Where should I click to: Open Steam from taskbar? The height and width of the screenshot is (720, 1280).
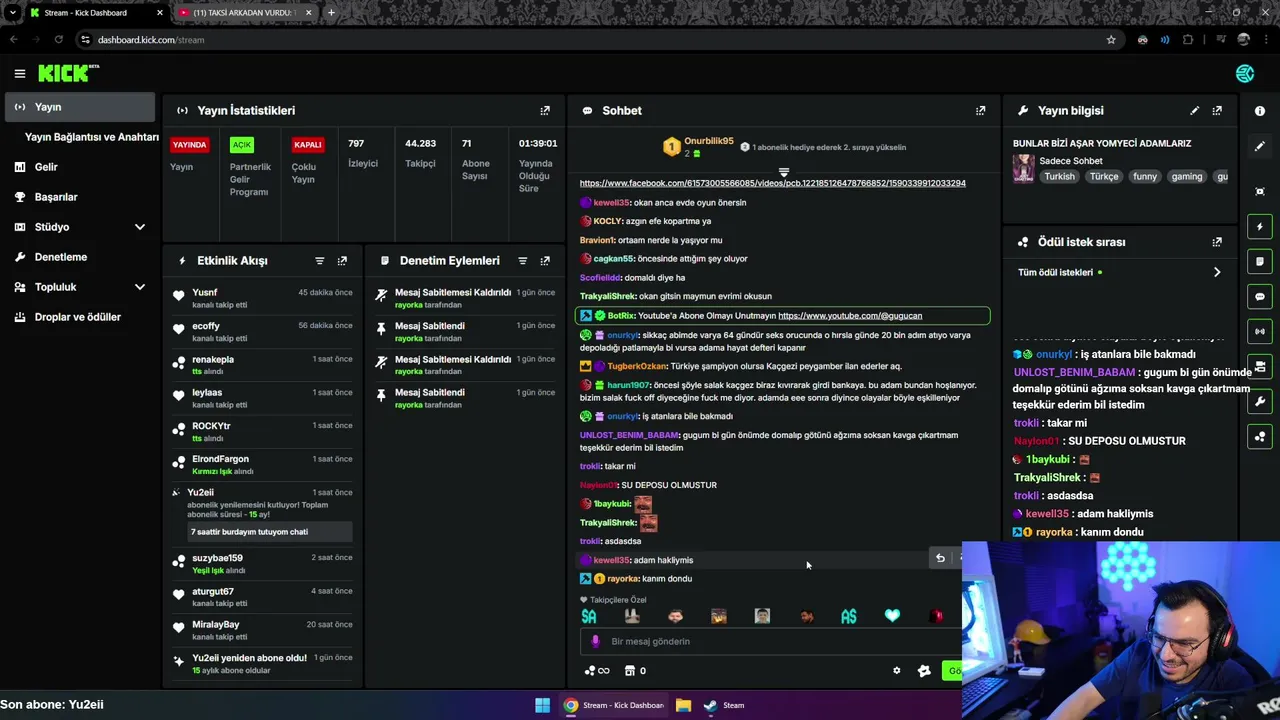pyautogui.click(x=724, y=705)
